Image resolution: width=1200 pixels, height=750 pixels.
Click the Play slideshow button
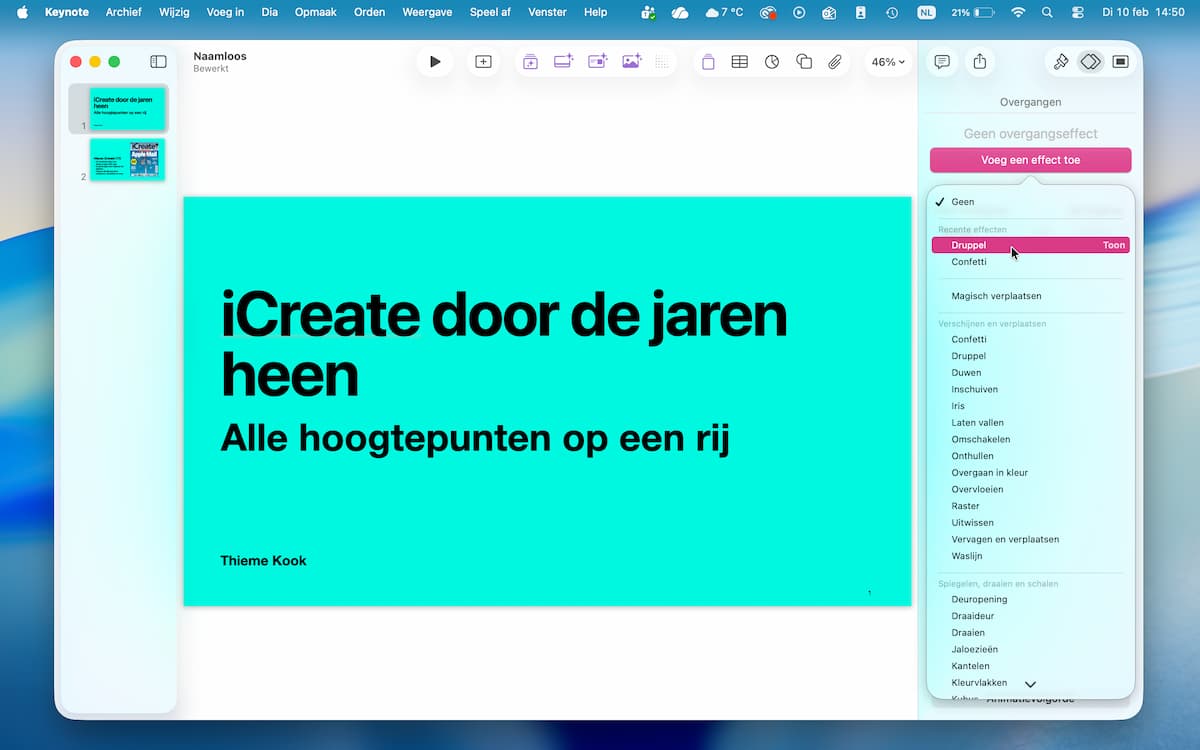point(434,62)
